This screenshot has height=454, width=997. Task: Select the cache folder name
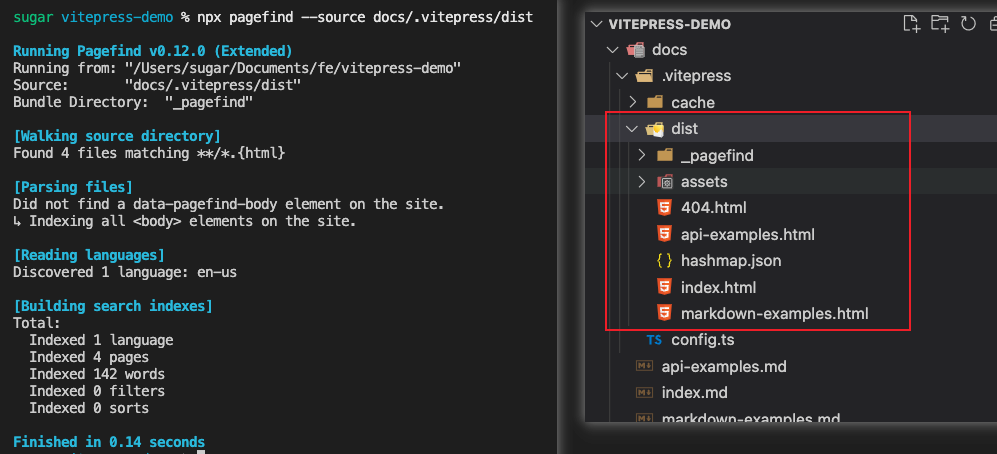[x=693, y=103]
